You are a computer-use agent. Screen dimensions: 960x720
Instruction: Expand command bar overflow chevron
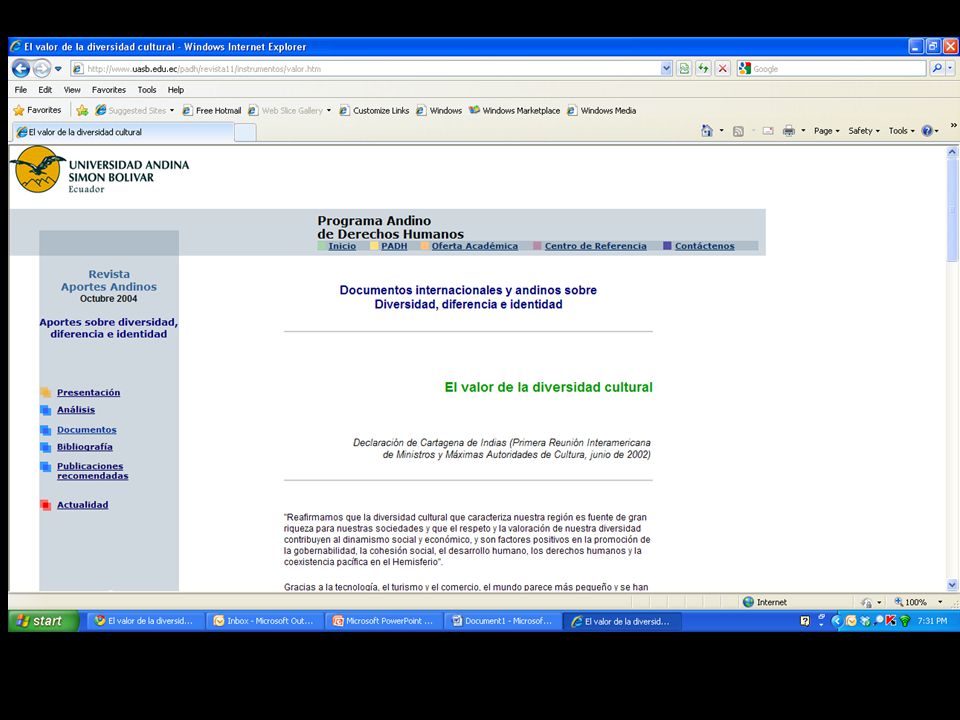(953, 126)
